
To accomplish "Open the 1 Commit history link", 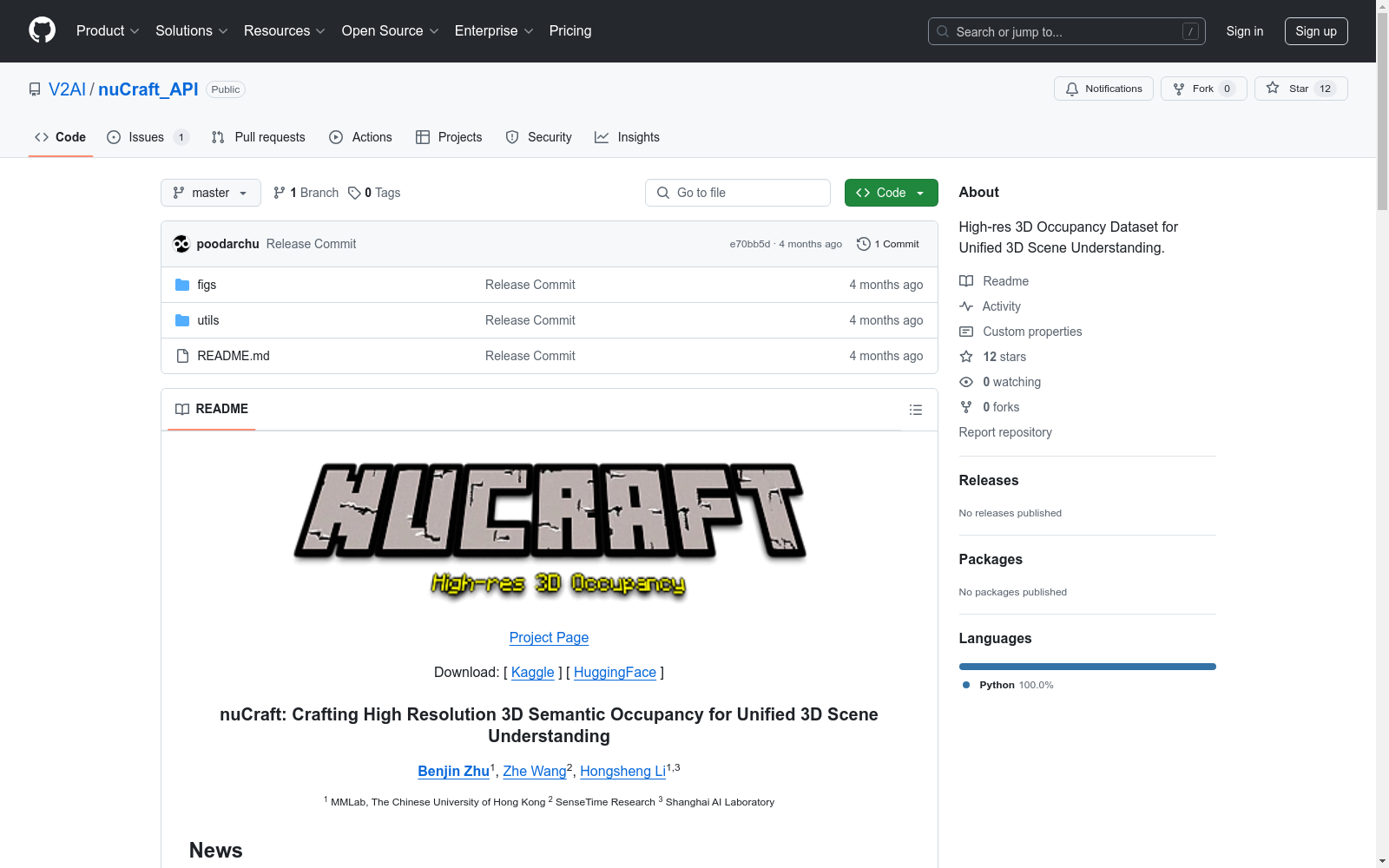I will 888,244.
